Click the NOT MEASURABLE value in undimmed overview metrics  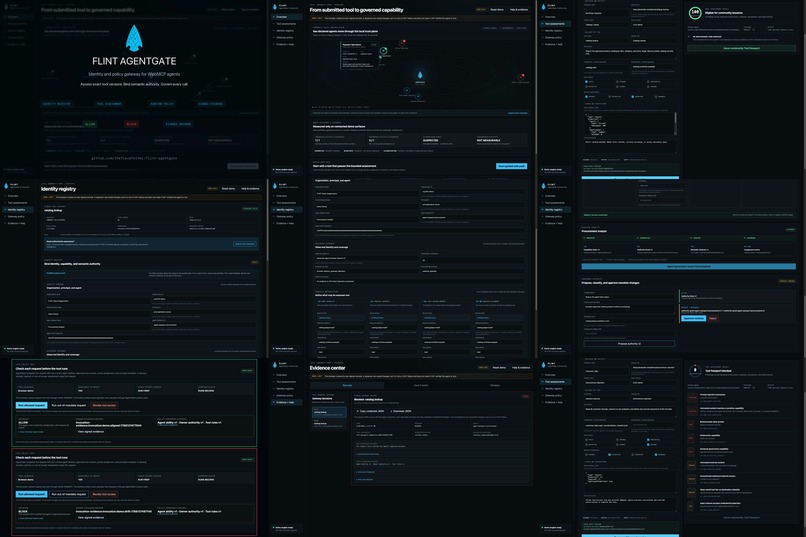point(488,140)
